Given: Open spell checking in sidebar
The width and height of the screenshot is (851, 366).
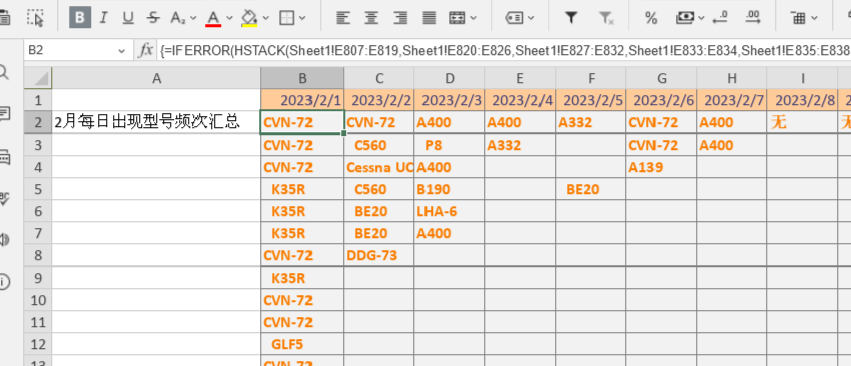Looking at the screenshot, I should (x=4, y=198).
